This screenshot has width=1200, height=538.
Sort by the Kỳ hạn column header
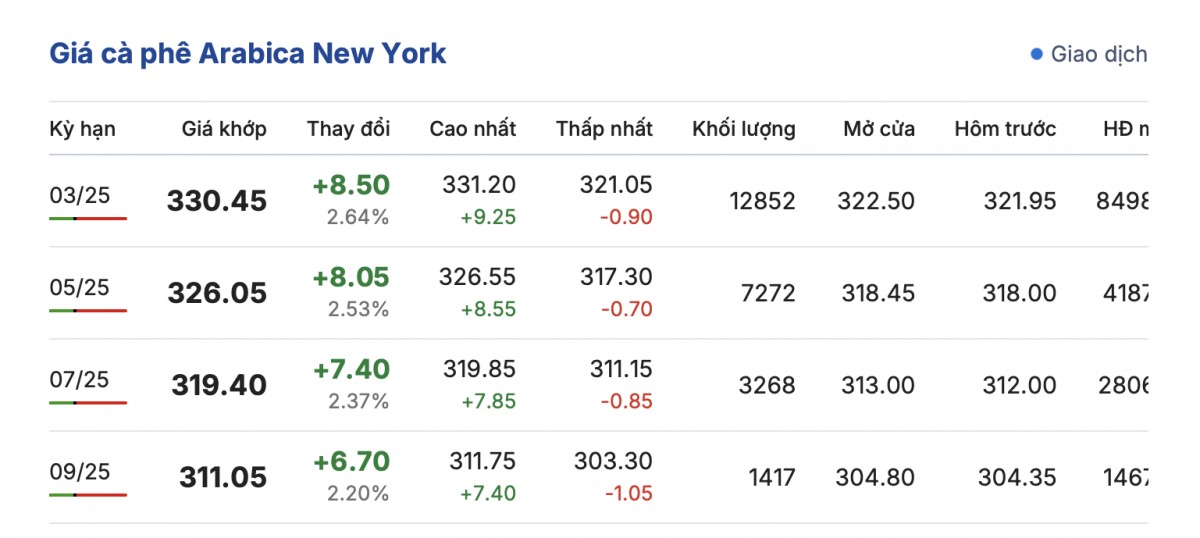(x=82, y=129)
